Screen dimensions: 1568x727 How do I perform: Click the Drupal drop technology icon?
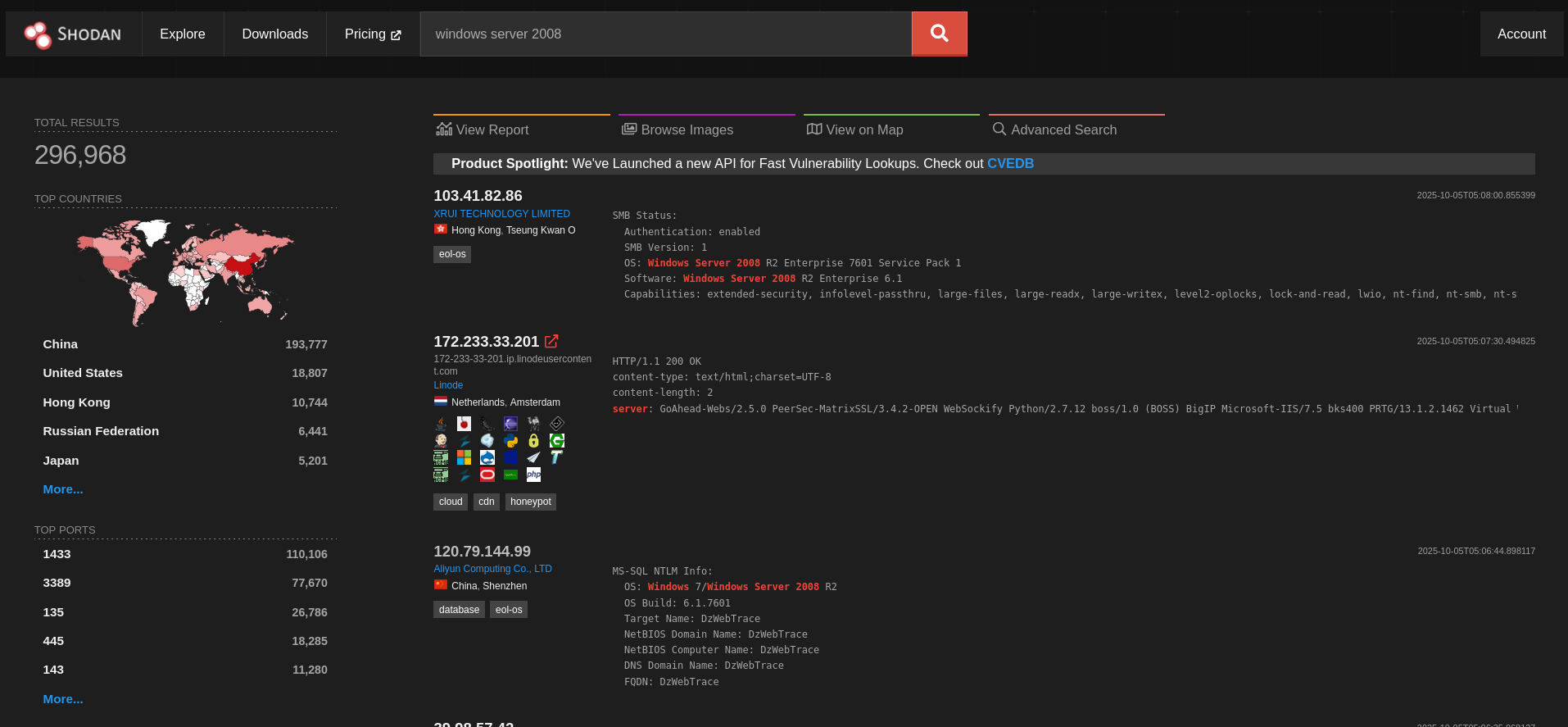(487, 457)
